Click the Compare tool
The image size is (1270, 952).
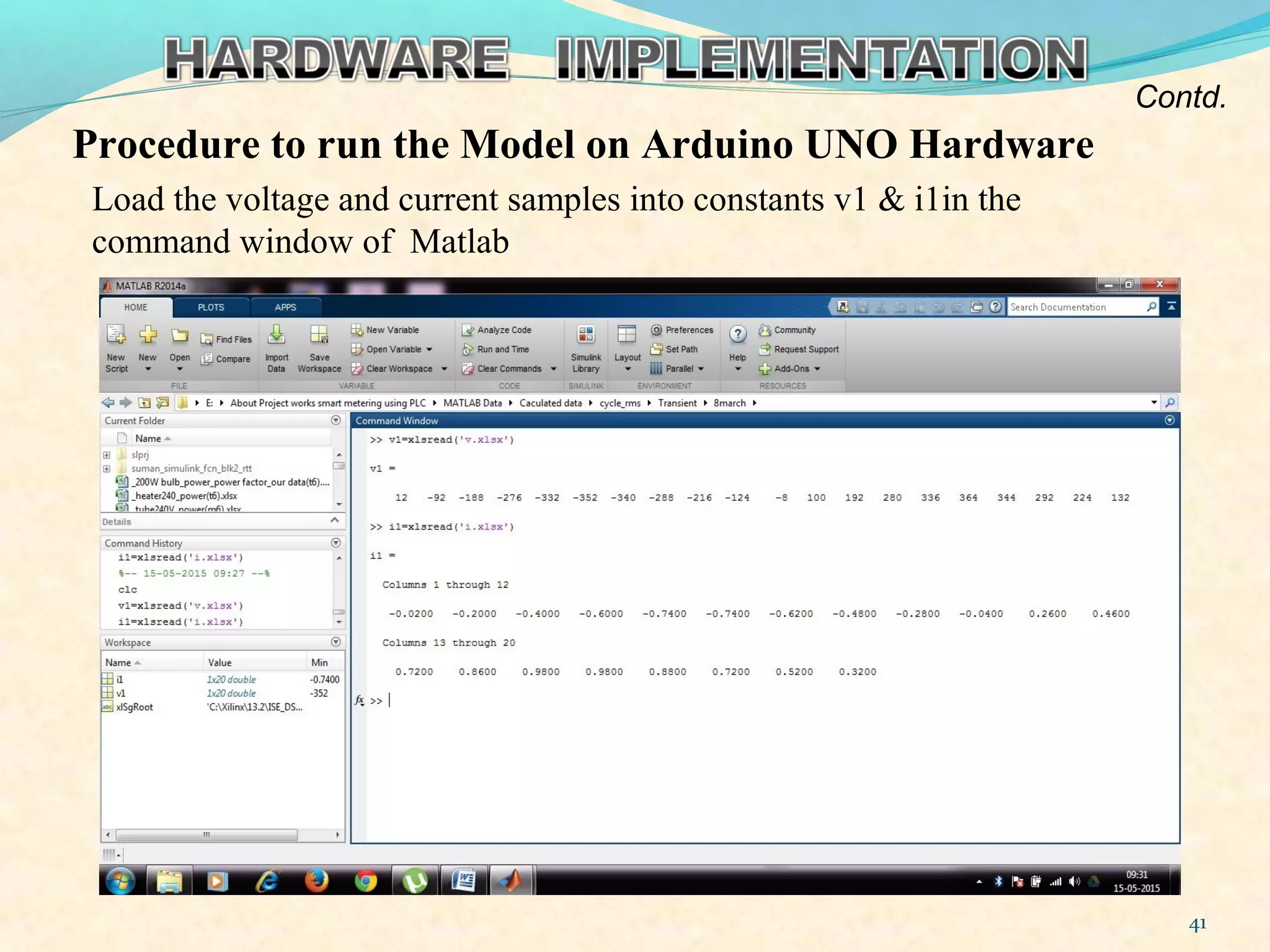click(x=226, y=359)
